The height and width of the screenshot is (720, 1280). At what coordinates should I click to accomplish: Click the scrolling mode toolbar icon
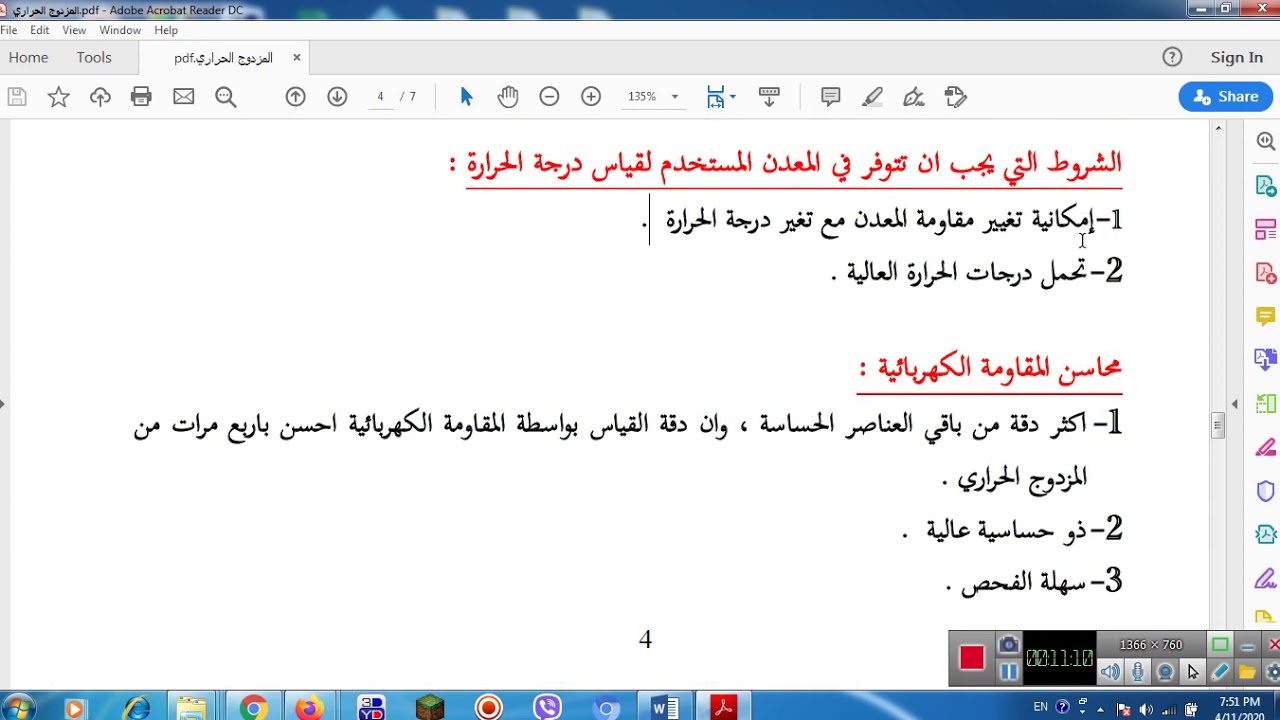[769, 97]
